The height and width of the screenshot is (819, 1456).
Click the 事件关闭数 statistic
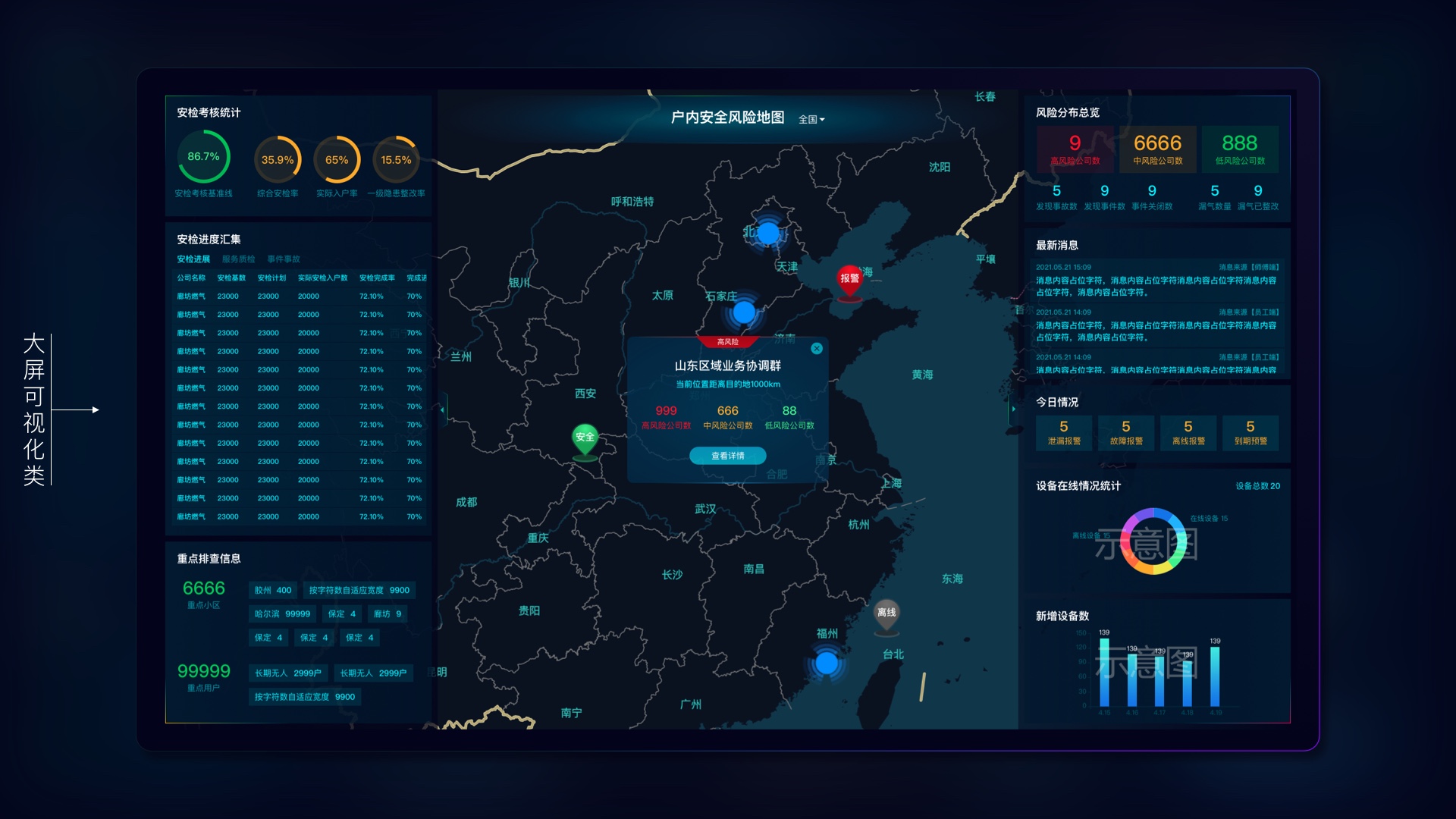1152,197
